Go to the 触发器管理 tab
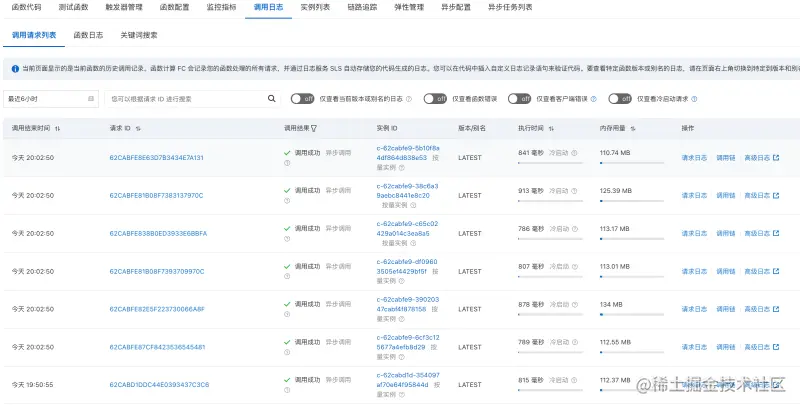Screen dimensions: 800x408 point(124,7)
